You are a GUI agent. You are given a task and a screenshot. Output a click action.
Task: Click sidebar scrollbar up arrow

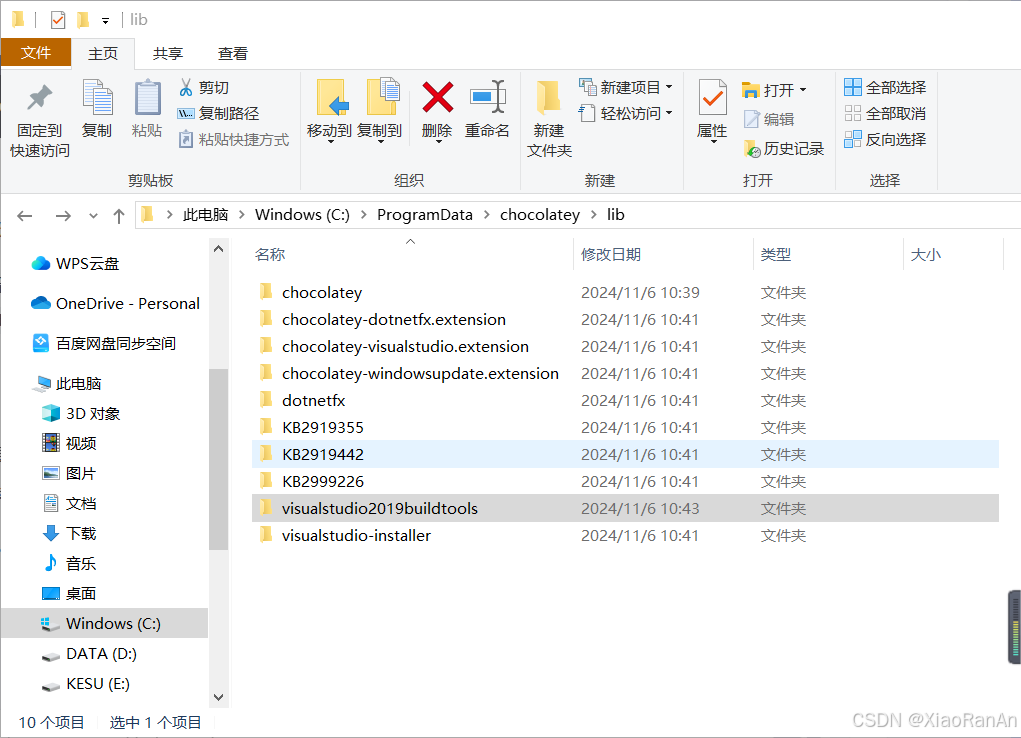[x=219, y=249]
